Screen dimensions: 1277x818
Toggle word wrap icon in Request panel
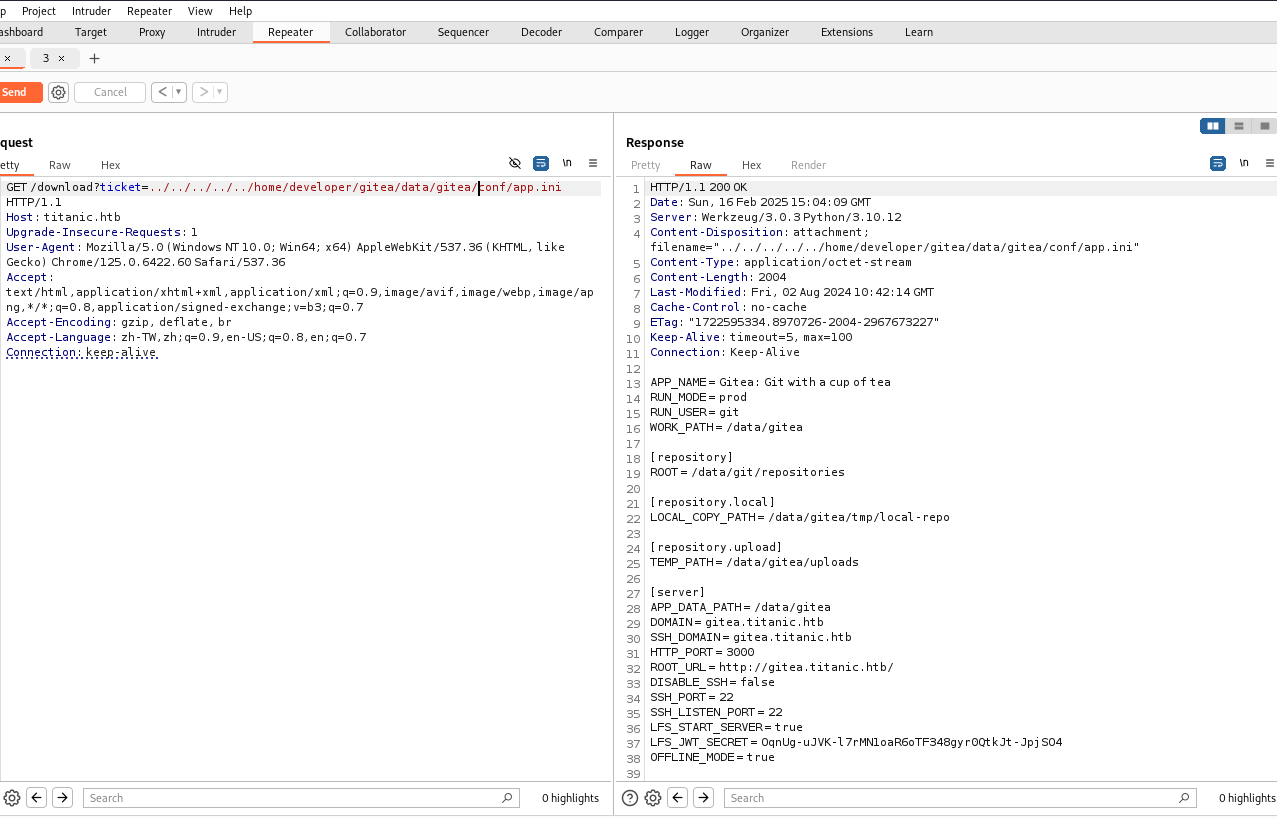click(x=541, y=163)
